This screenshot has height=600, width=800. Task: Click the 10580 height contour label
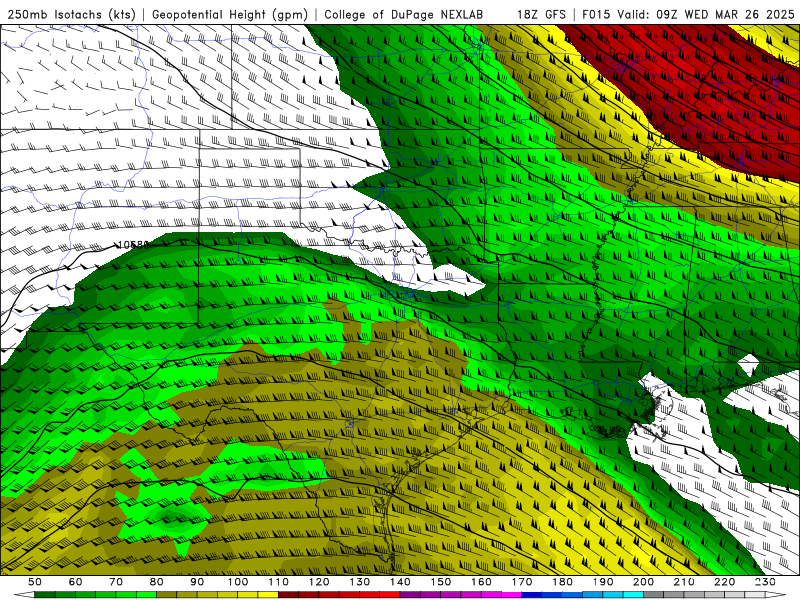click(133, 245)
